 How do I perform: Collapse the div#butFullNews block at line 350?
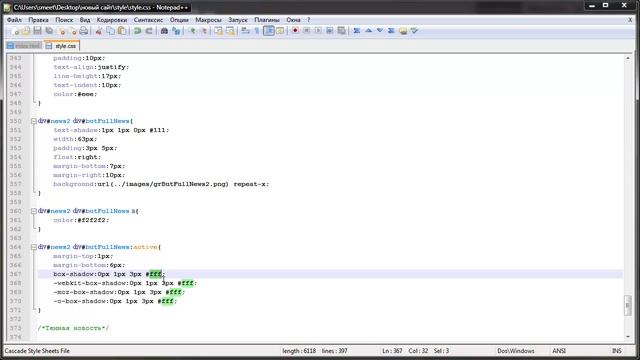point(34,121)
